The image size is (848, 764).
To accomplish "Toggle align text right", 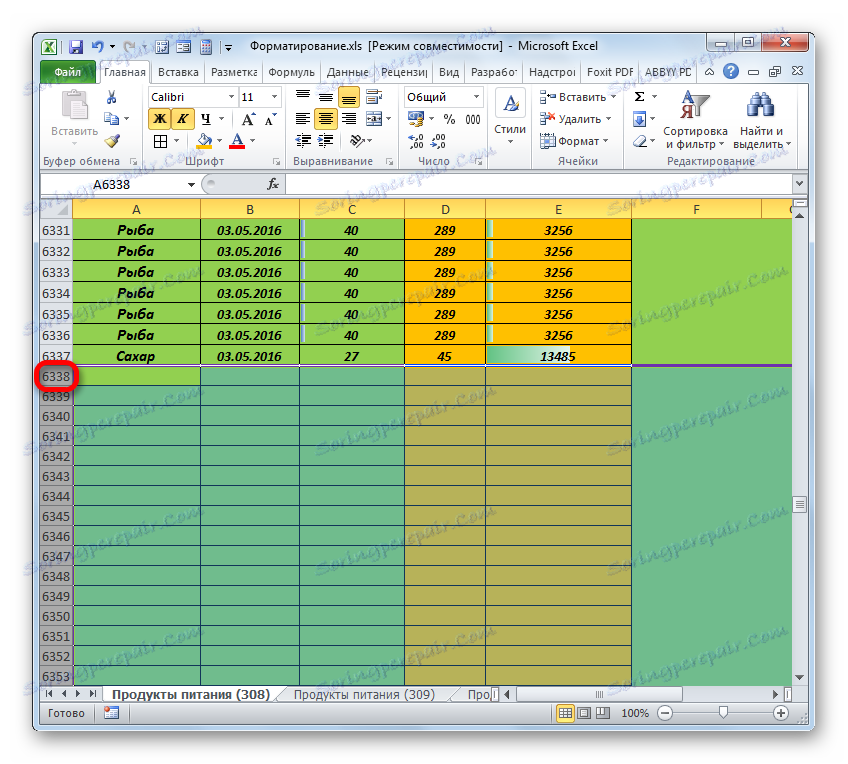I will 349,119.
